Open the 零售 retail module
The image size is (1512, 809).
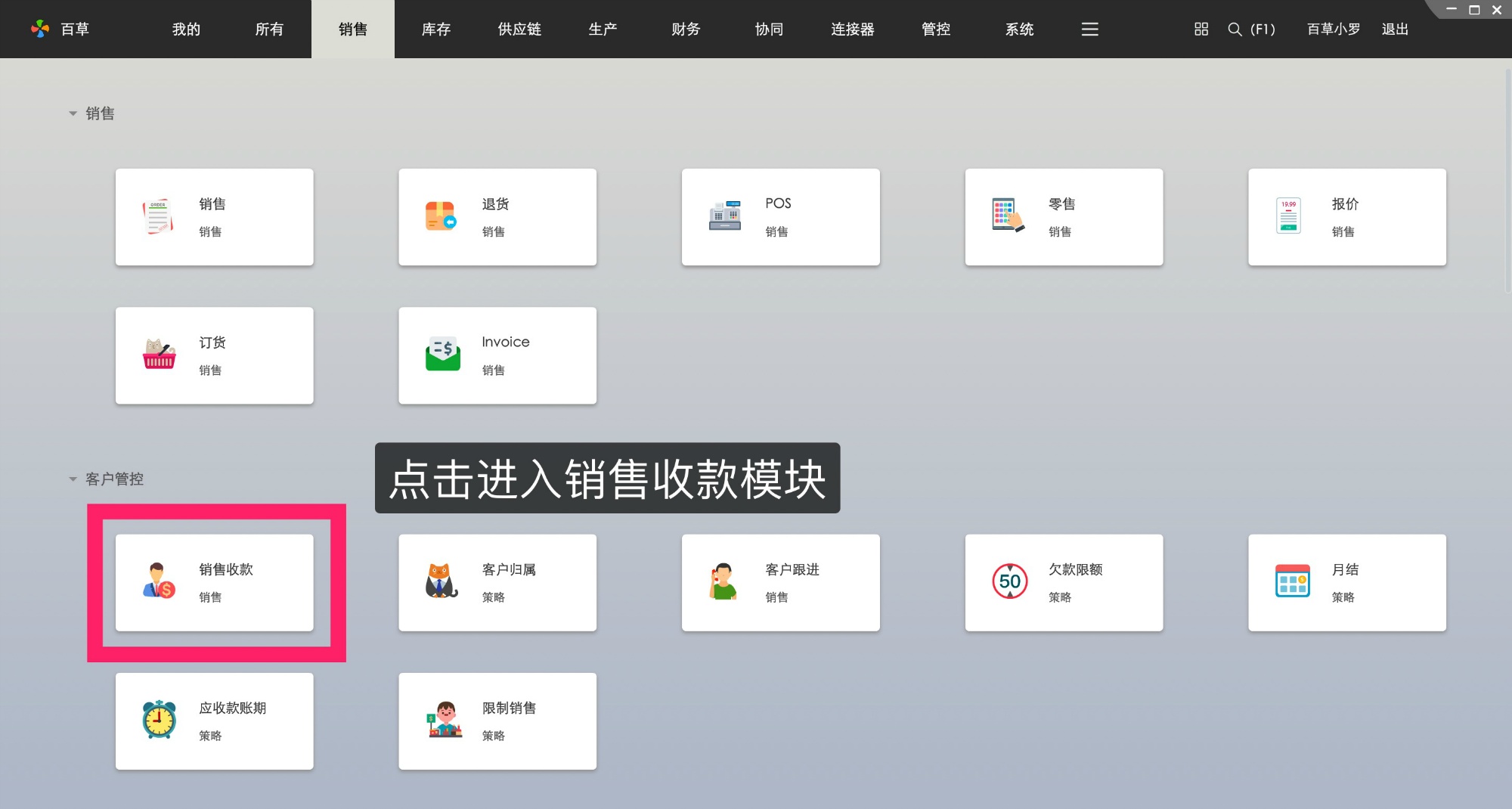coord(1063,216)
